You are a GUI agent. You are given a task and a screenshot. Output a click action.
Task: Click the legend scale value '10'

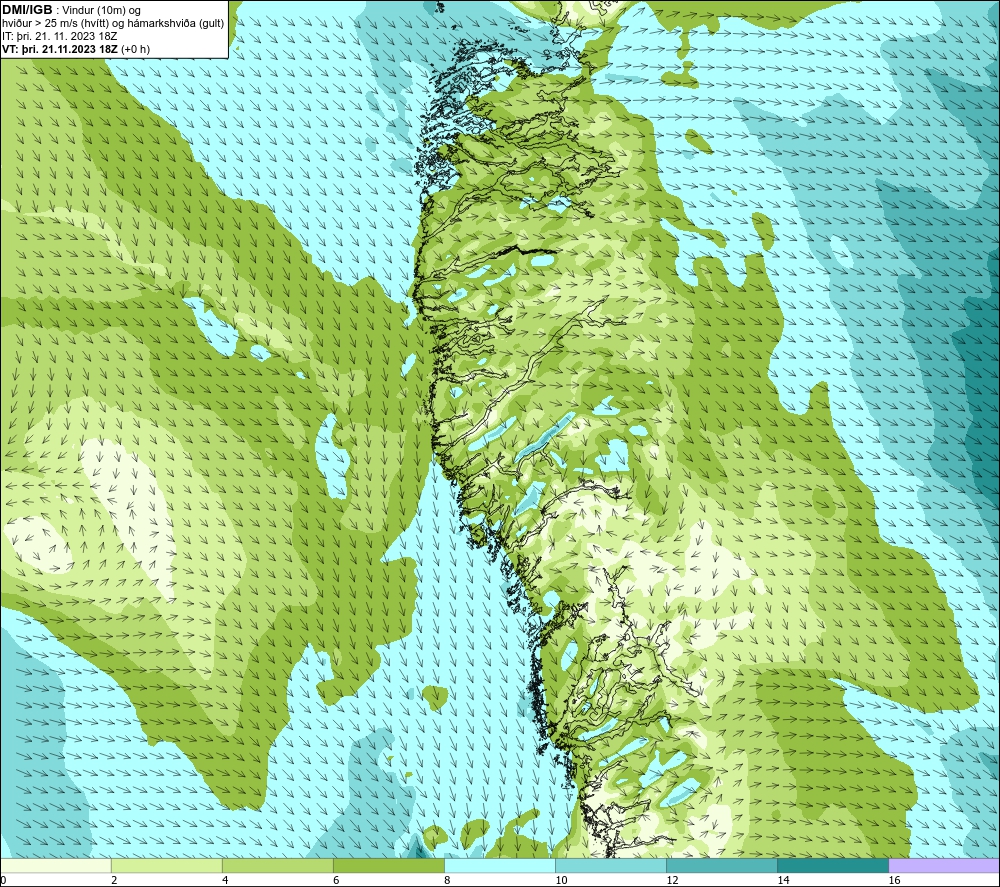[x=561, y=881]
